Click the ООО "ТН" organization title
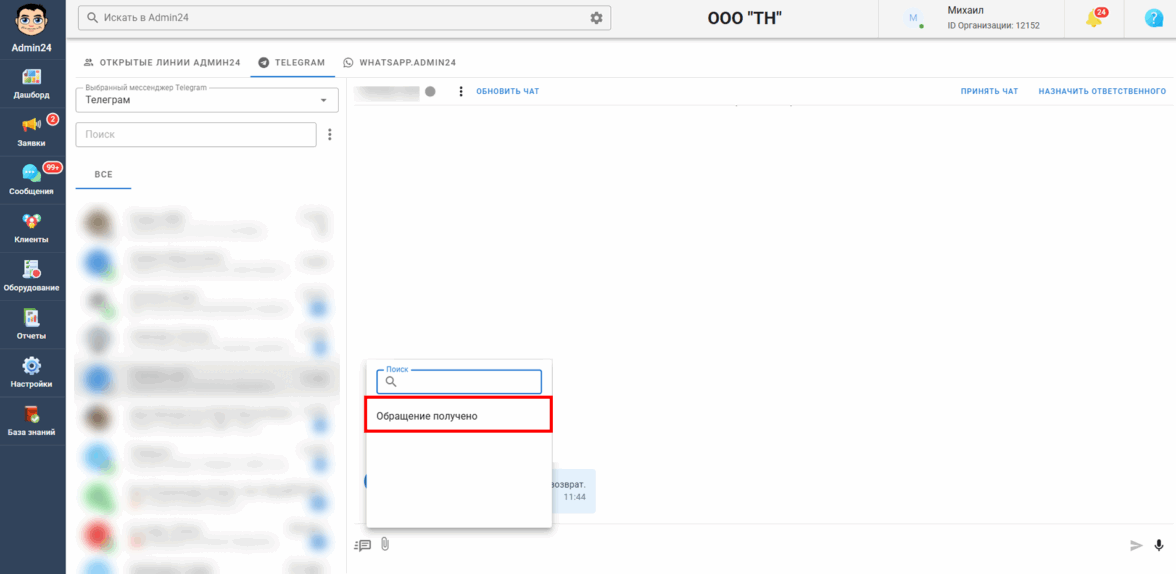 coord(745,19)
